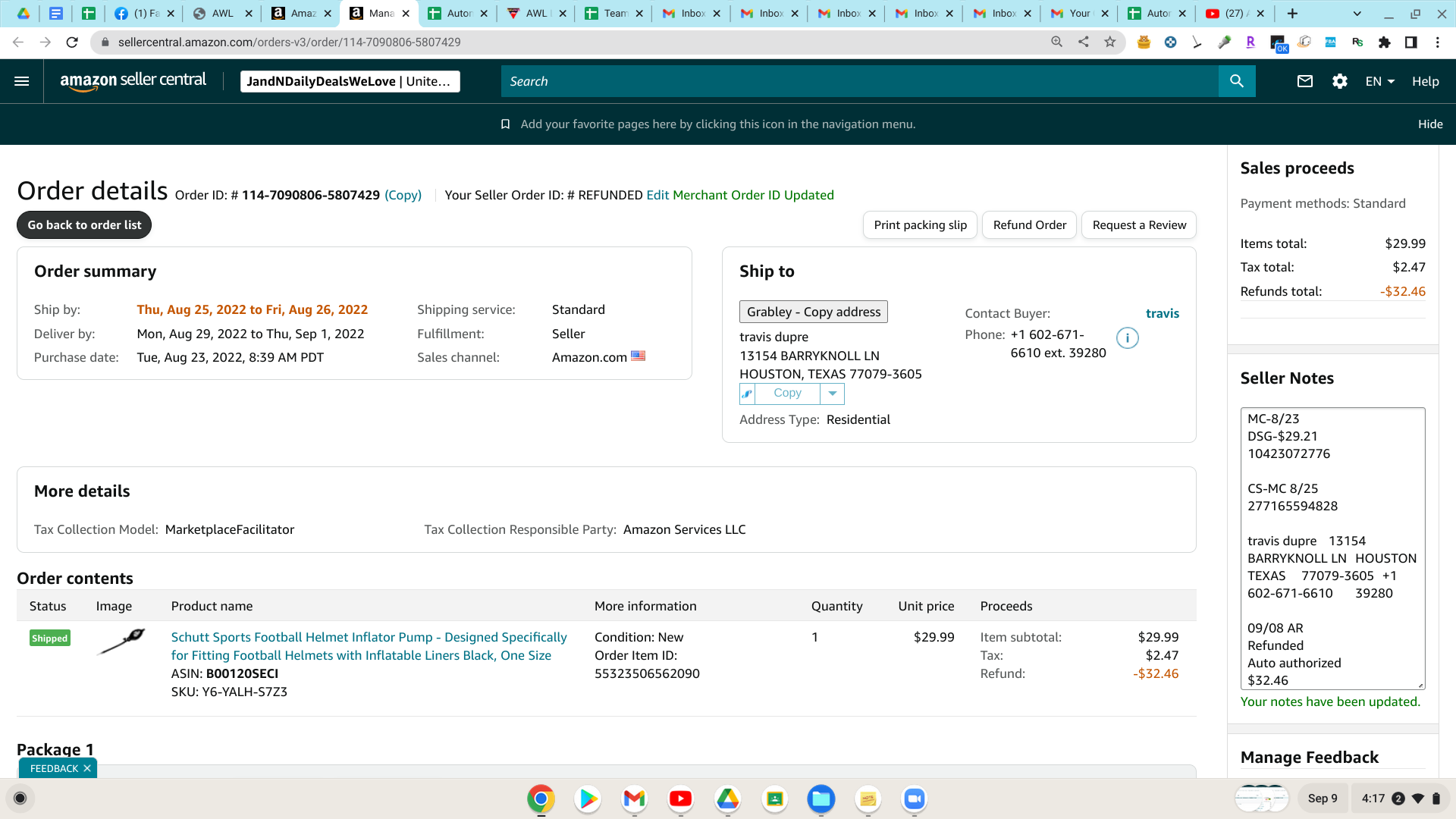Expand the EN language dropdown
The width and height of the screenshot is (1456, 819).
coord(1380,81)
